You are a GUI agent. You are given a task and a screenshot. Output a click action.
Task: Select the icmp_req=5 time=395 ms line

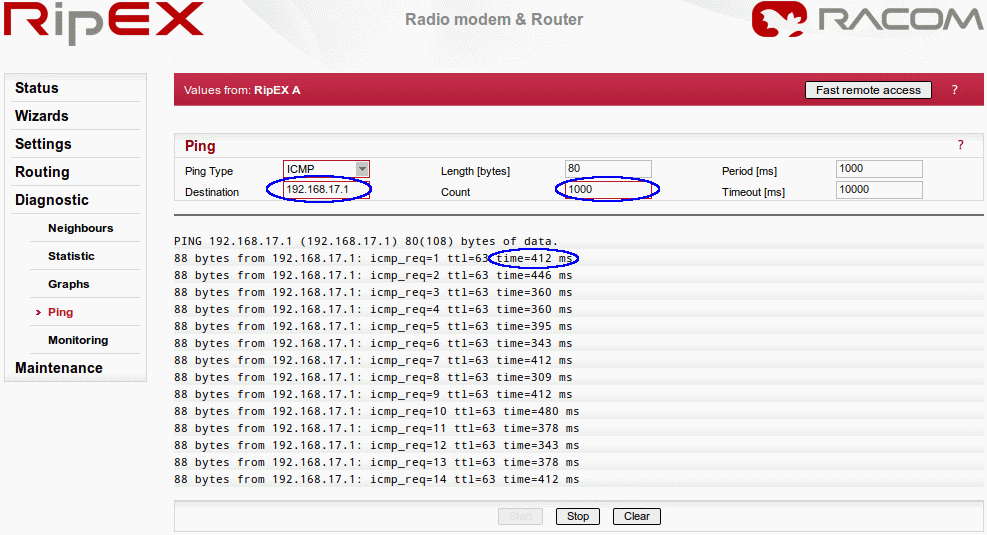(373, 326)
